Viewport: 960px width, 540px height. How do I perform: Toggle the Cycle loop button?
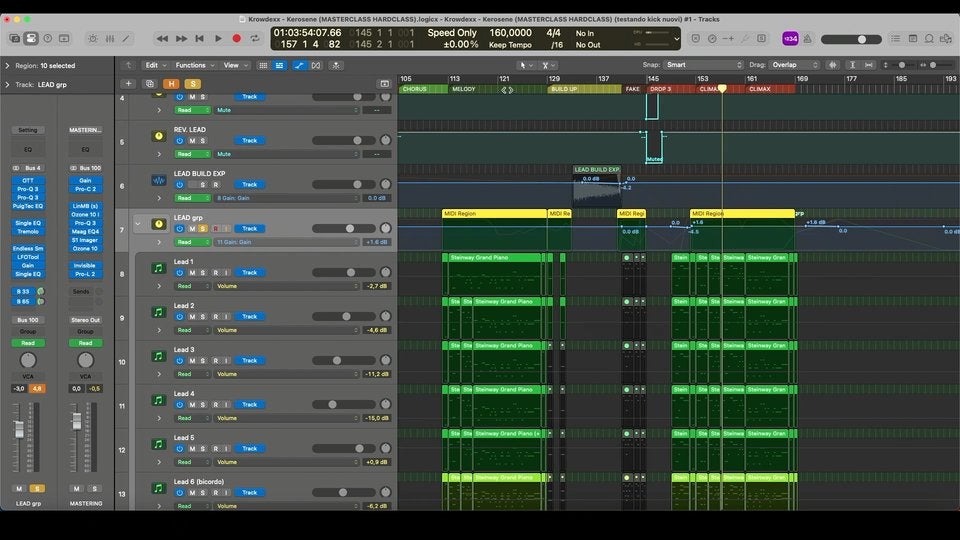click(x=255, y=39)
